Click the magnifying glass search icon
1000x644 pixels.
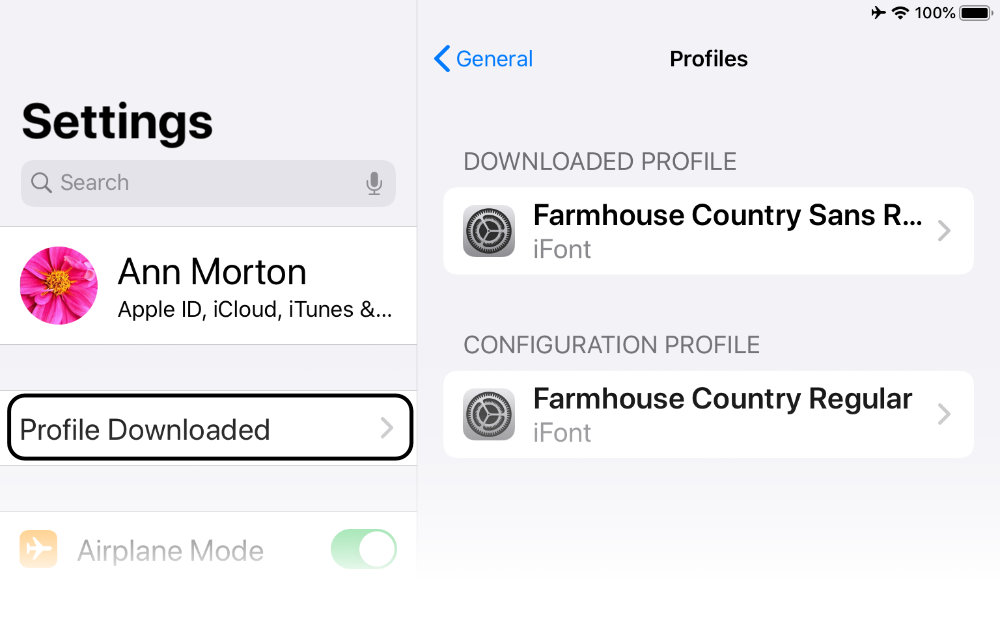(x=41, y=182)
